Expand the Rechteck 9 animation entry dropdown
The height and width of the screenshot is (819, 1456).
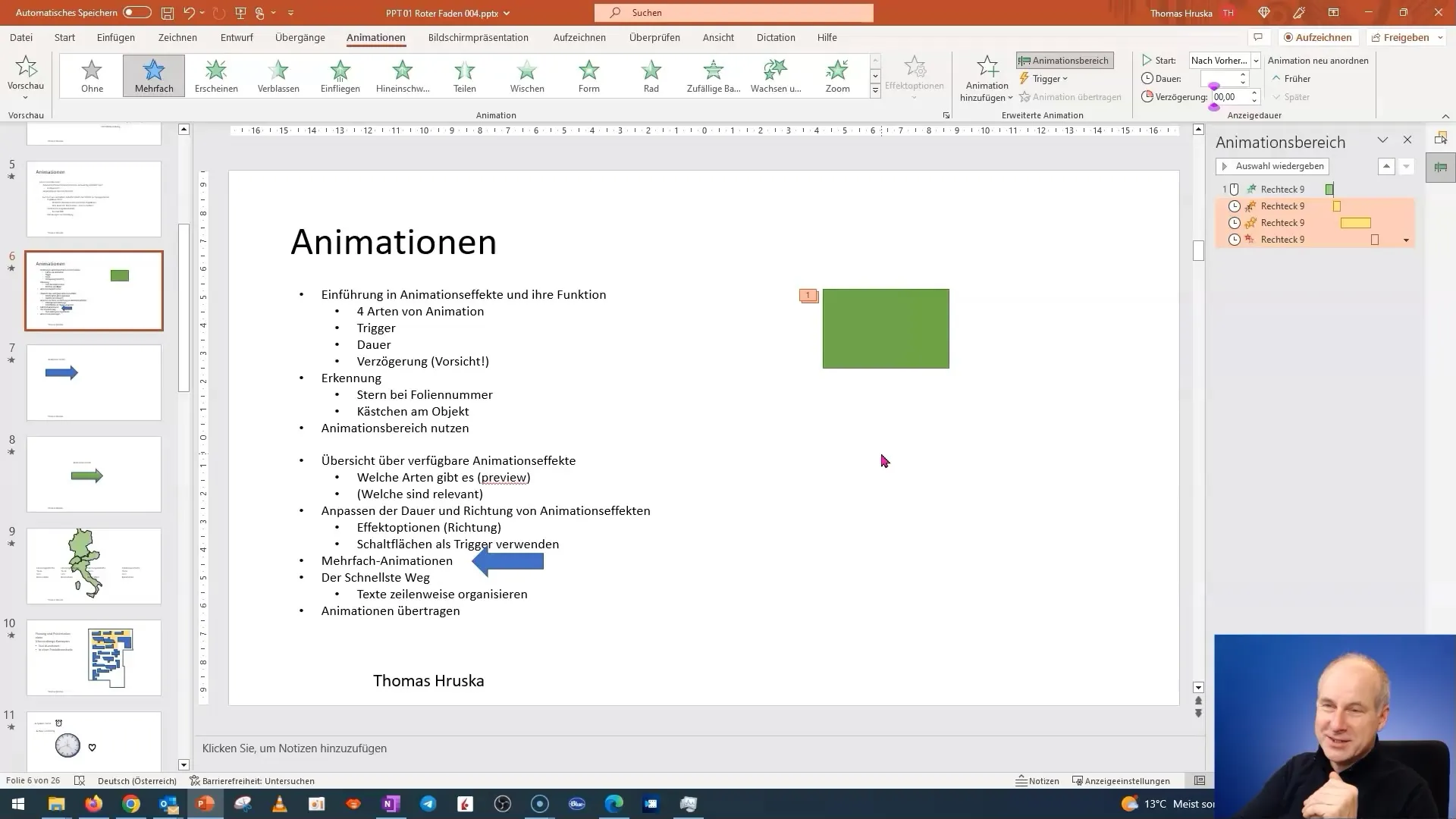(1407, 239)
